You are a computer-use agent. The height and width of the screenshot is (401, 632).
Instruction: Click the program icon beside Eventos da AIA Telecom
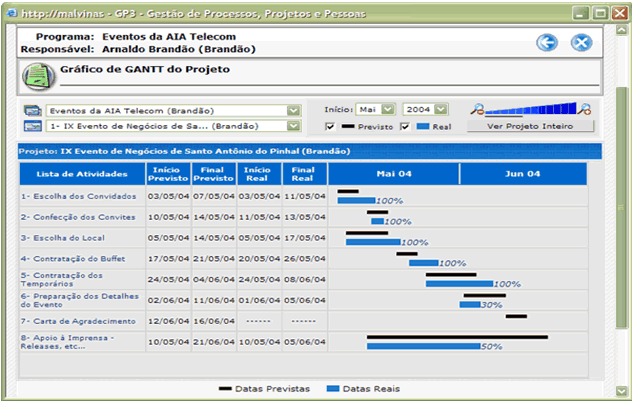click(x=31, y=110)
